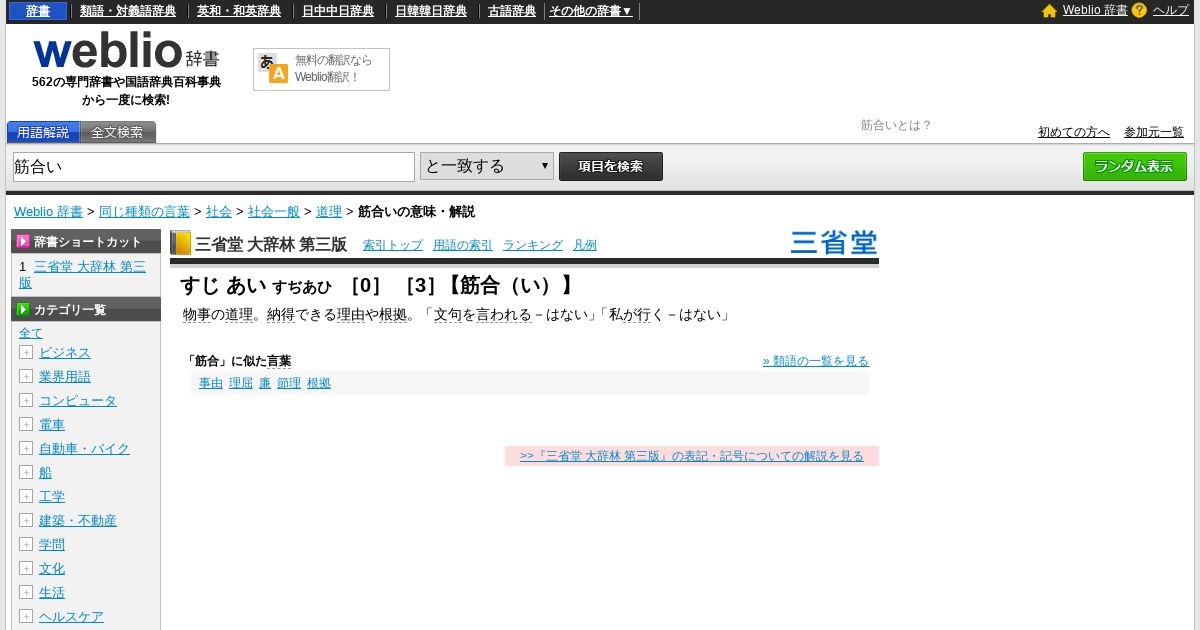Open the と一致する match type dropdown
This screenshot has width=1200, height=630.
pyautogui.click(x=487, y=166)
